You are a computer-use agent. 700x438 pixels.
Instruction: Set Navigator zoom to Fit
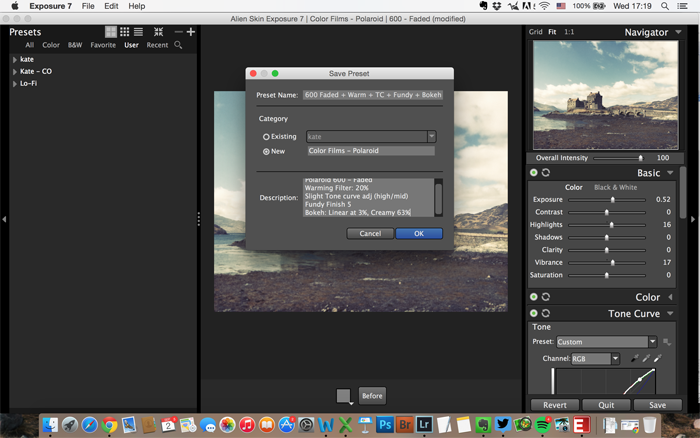552,32
